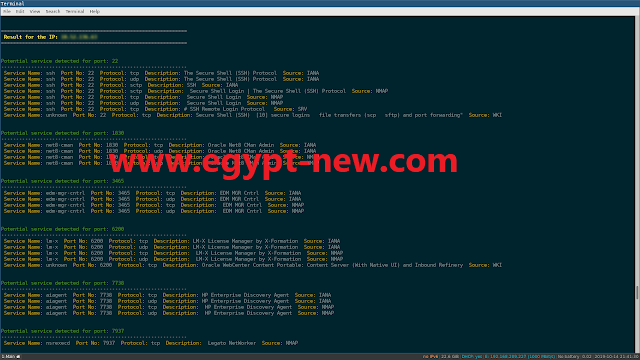Image resolution: width=640 pixels, height=360 pixels.
Task: Click the '22.6 GiB' disk status entry
Action: pos(450,357)
